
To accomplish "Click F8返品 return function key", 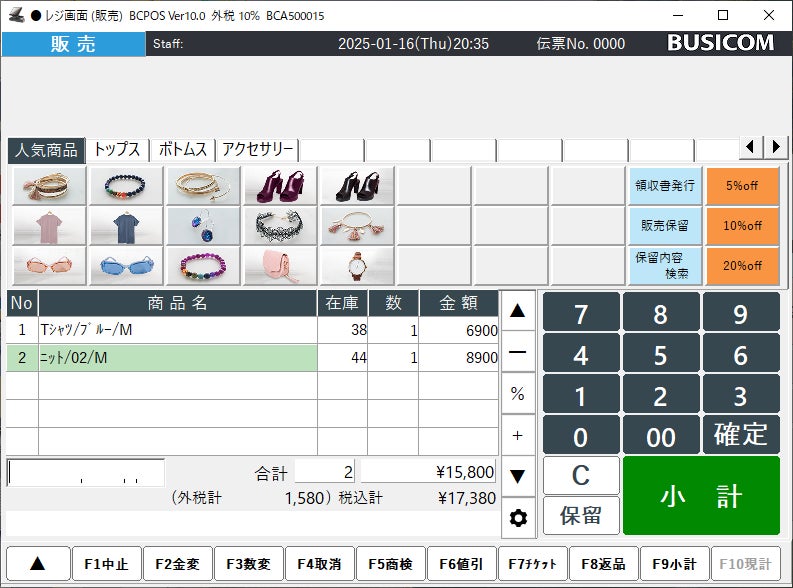I will click(x=603, y=564).
